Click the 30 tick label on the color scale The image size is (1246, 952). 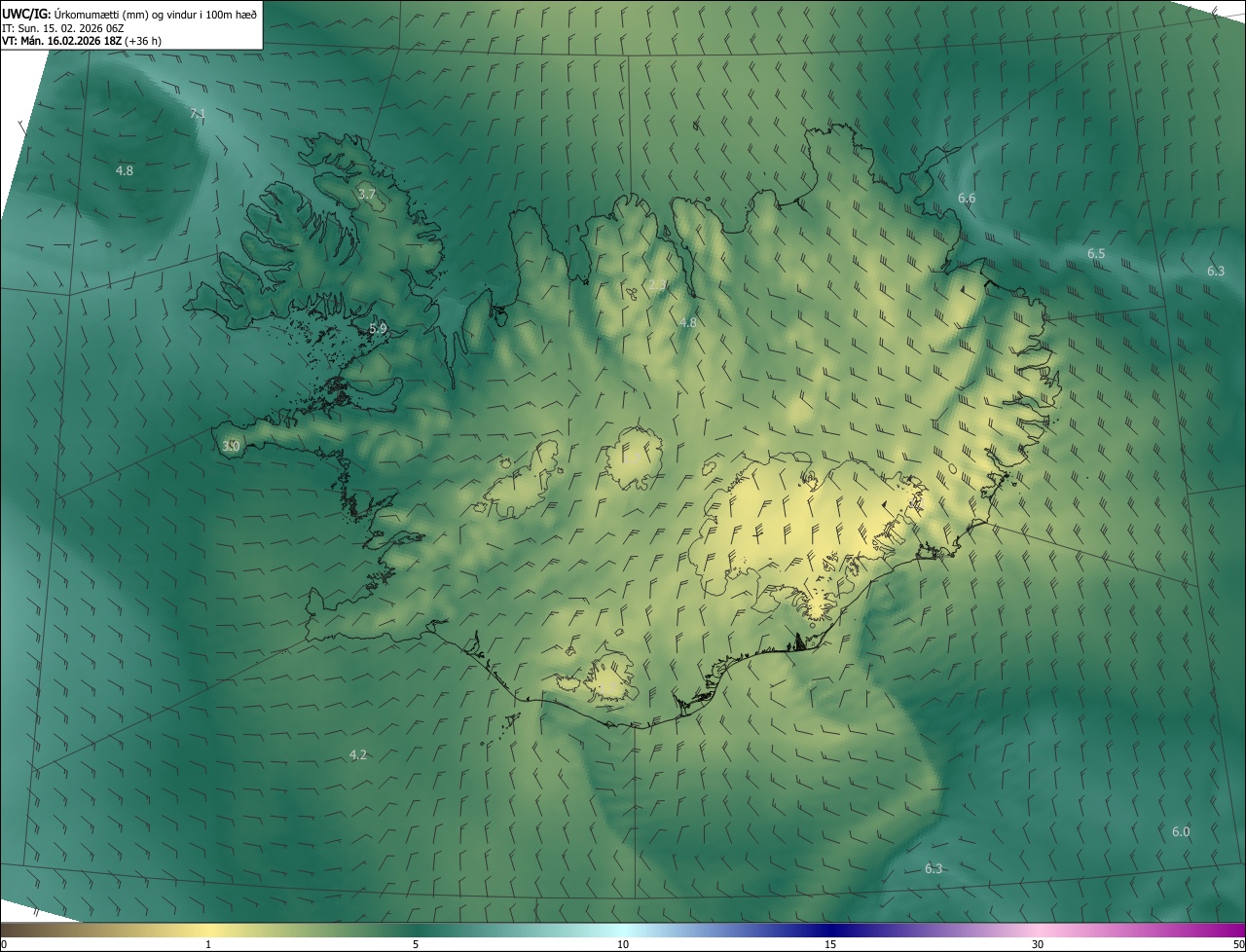point(1038,944)
